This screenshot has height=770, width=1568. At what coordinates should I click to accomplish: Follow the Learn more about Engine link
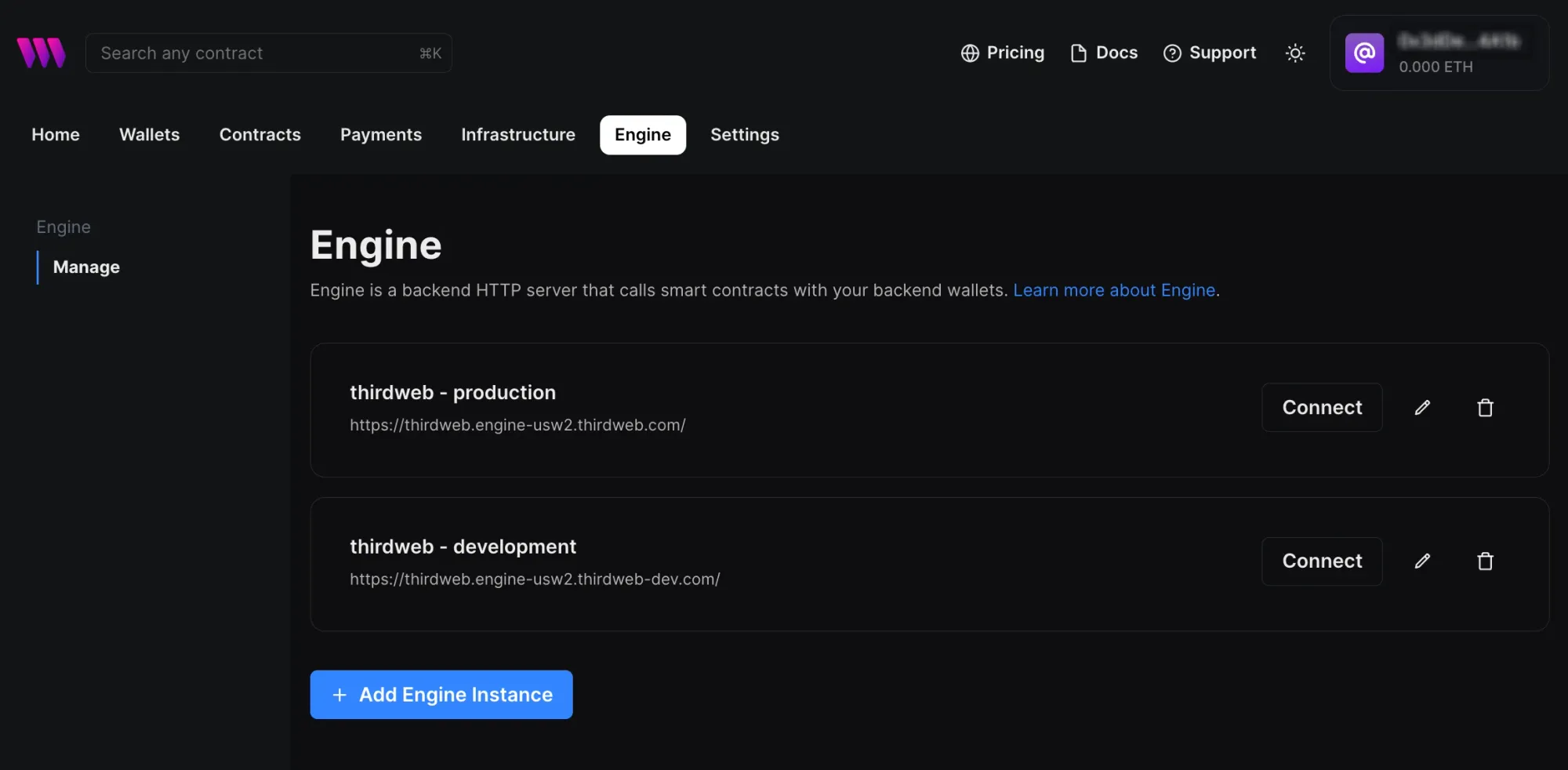1114,290
